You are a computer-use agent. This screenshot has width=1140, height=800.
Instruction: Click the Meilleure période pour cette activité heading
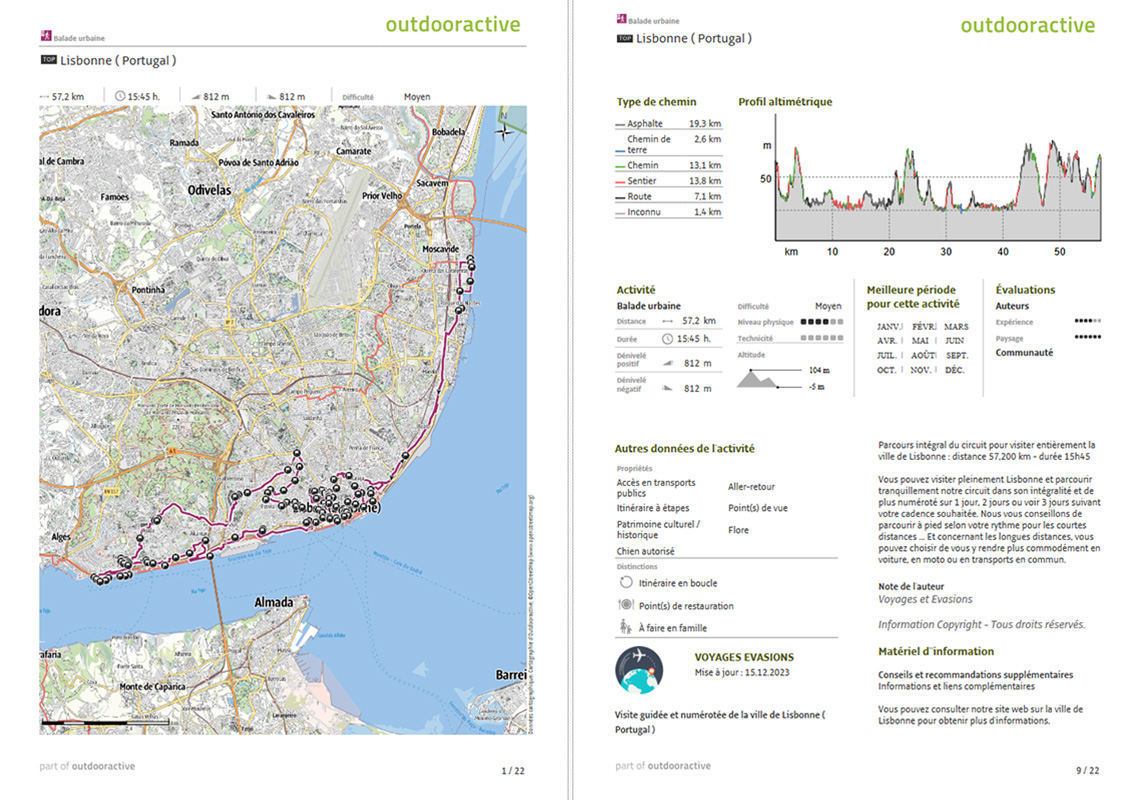pyautogui.click(x=912, y=297)
